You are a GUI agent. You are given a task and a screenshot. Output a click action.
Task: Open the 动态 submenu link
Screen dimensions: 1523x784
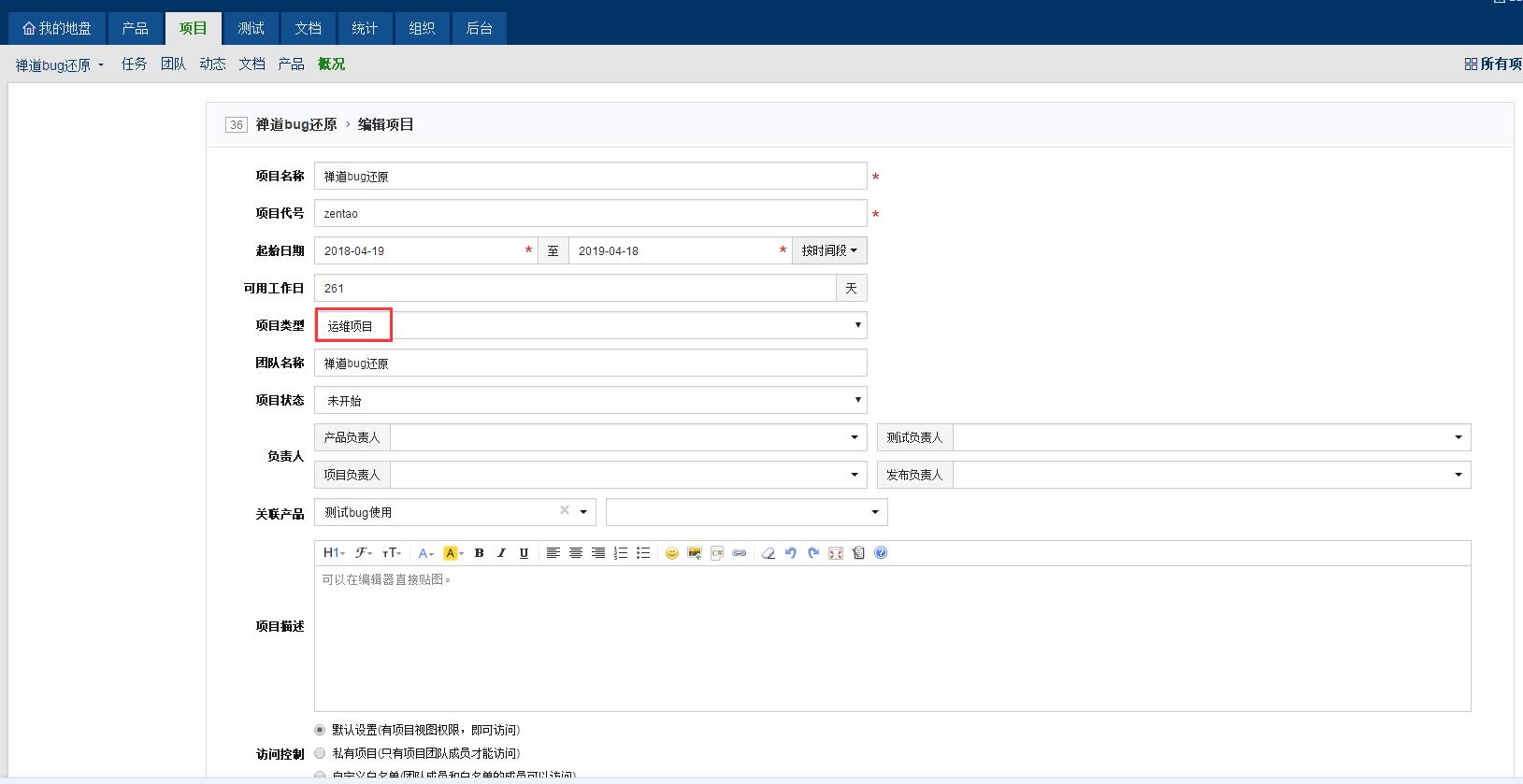213,64
